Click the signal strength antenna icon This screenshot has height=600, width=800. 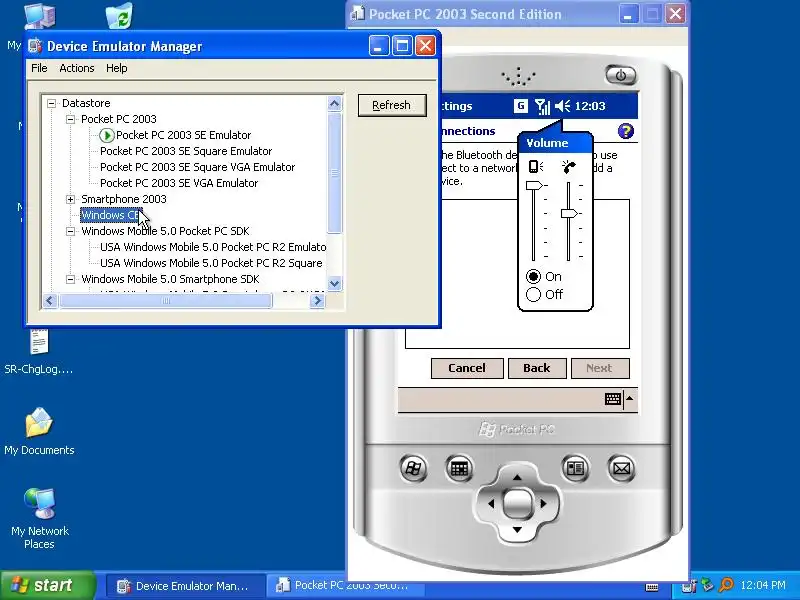coord(542,106)
